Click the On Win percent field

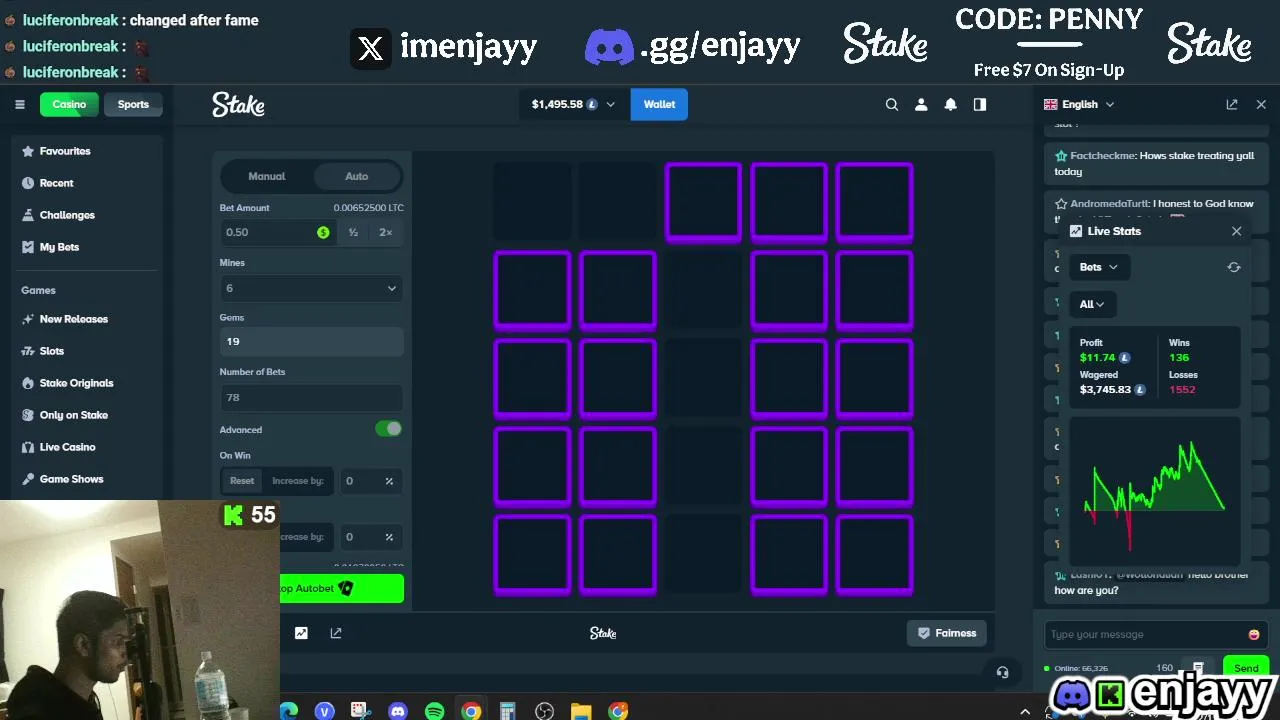point(370,481)
